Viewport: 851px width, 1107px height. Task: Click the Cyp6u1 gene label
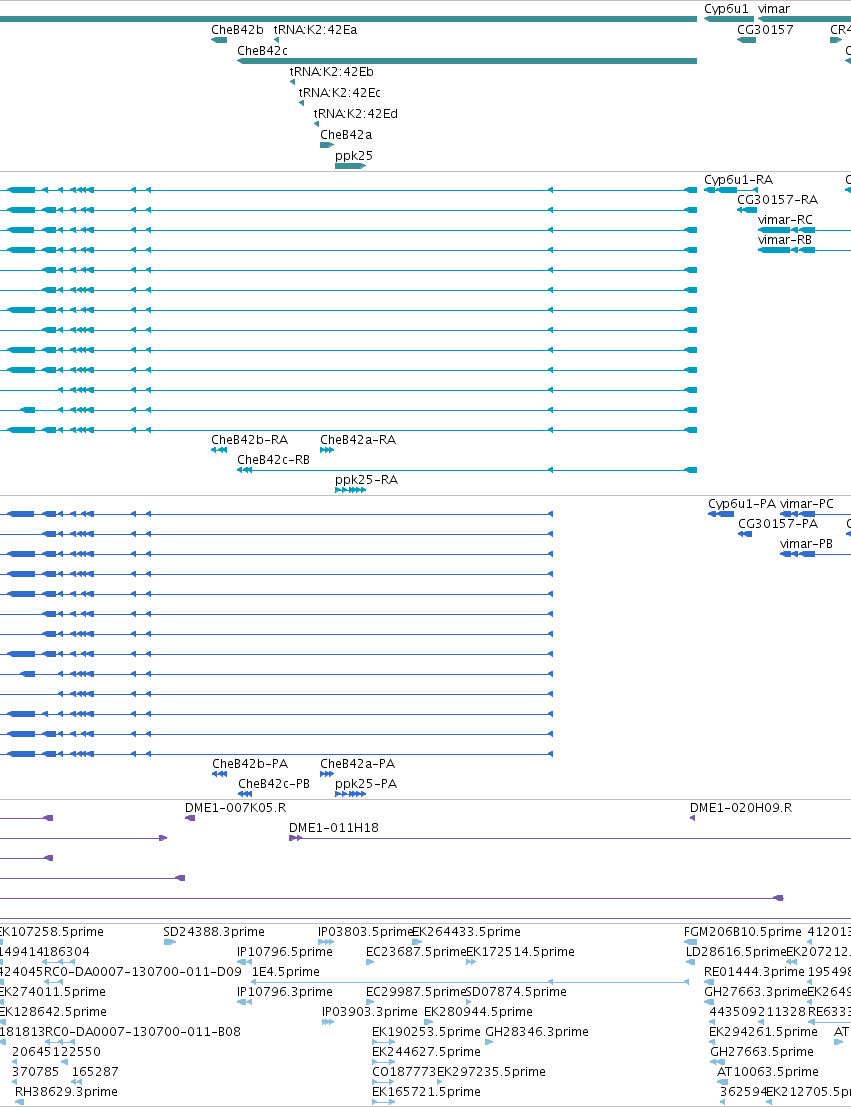[726, 9]
